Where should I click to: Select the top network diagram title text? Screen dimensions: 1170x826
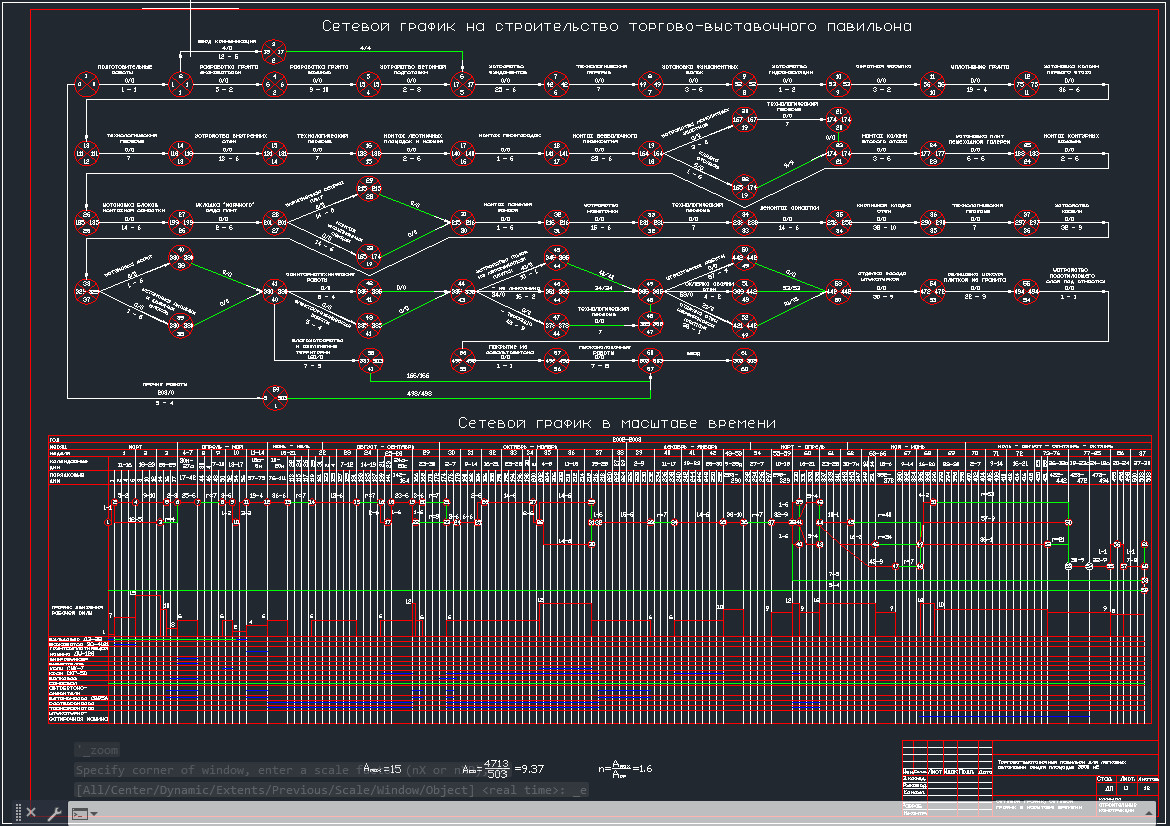(616, 26)
